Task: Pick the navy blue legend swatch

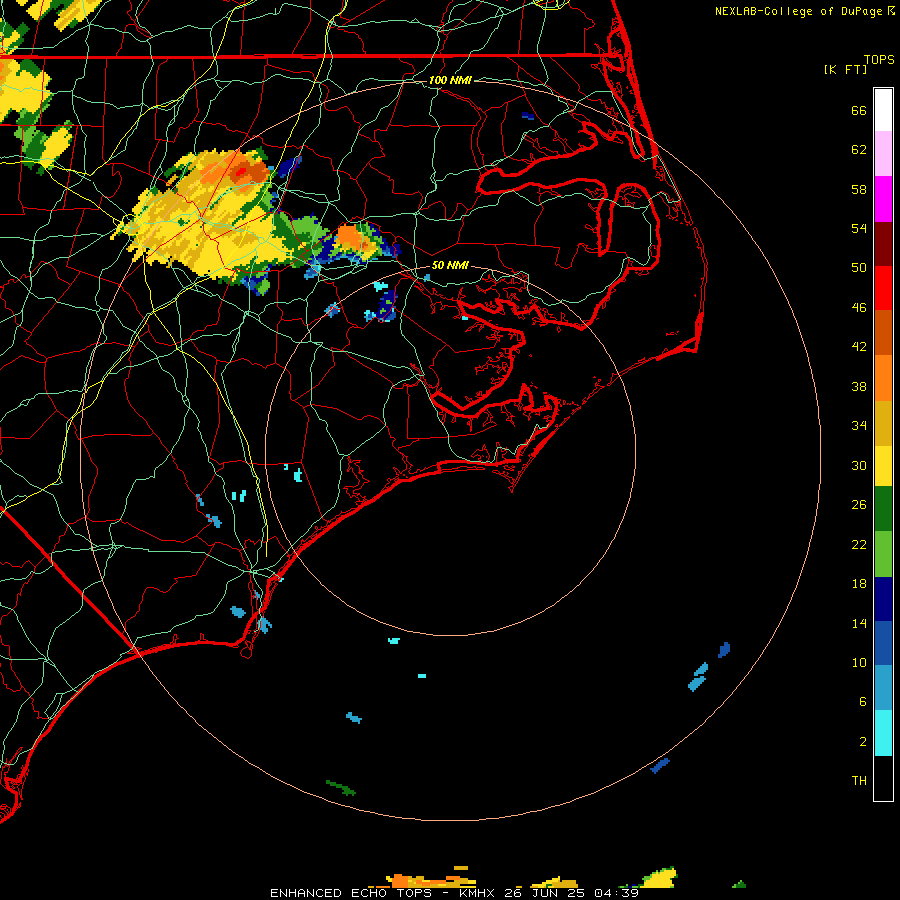Action: click(883, 599)
